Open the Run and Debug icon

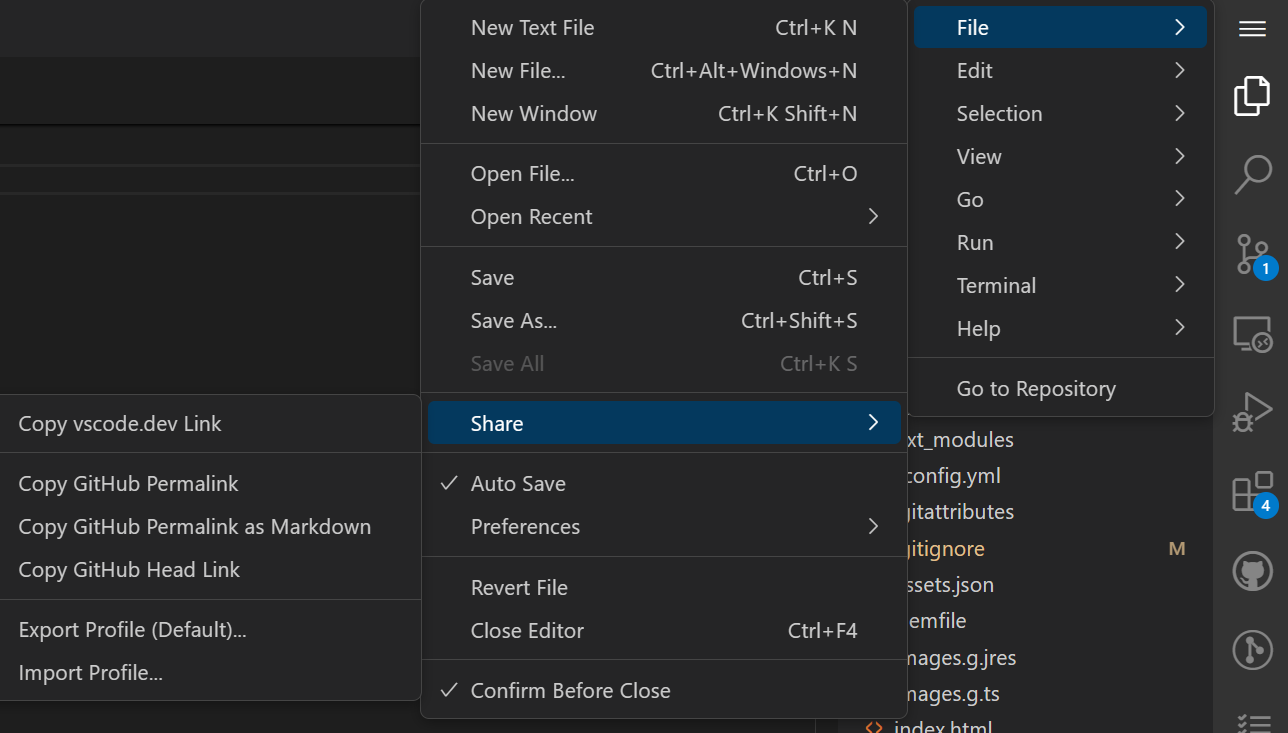1252,411
